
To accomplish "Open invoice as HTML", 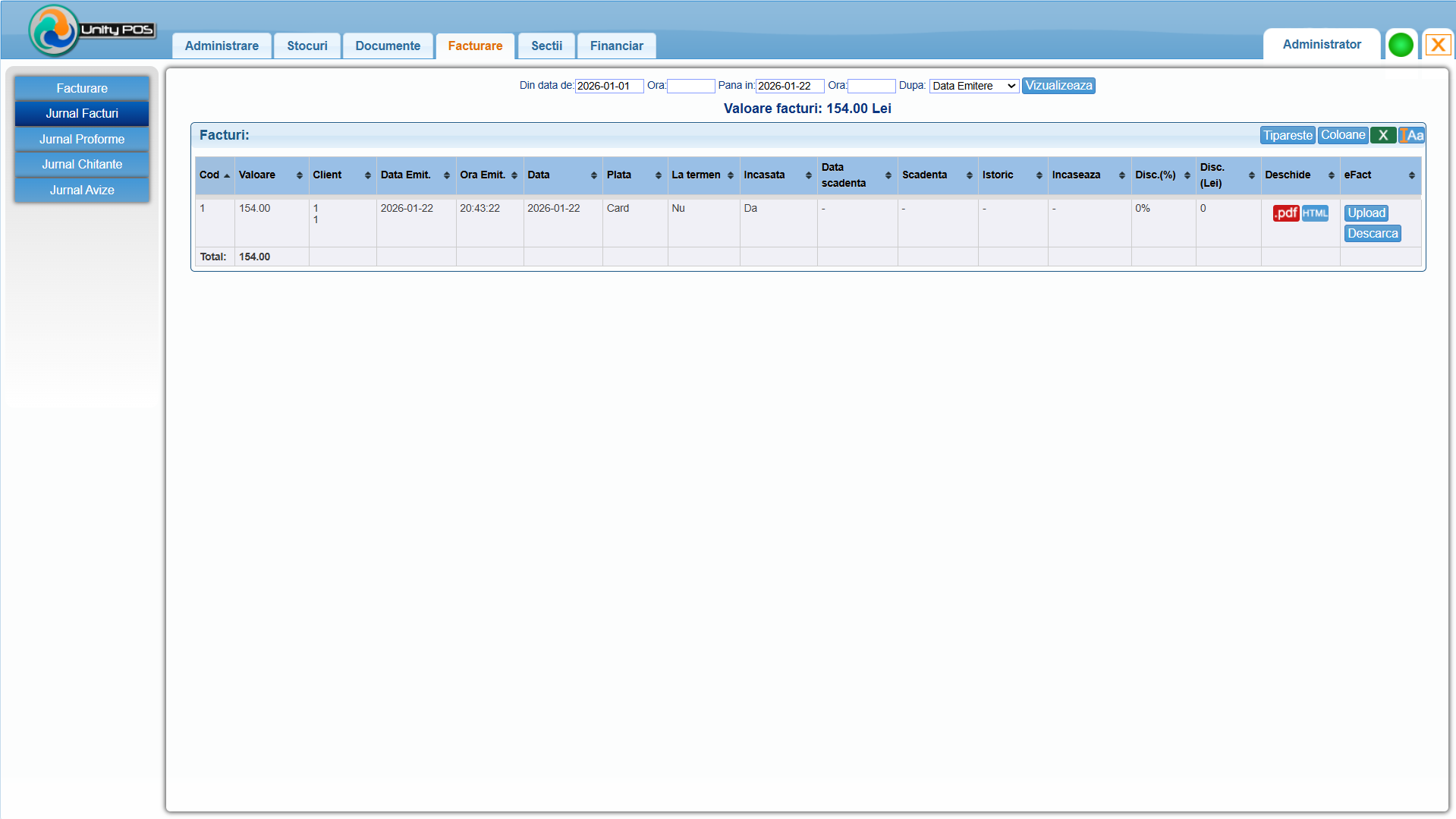I will tap(1315, 213).
